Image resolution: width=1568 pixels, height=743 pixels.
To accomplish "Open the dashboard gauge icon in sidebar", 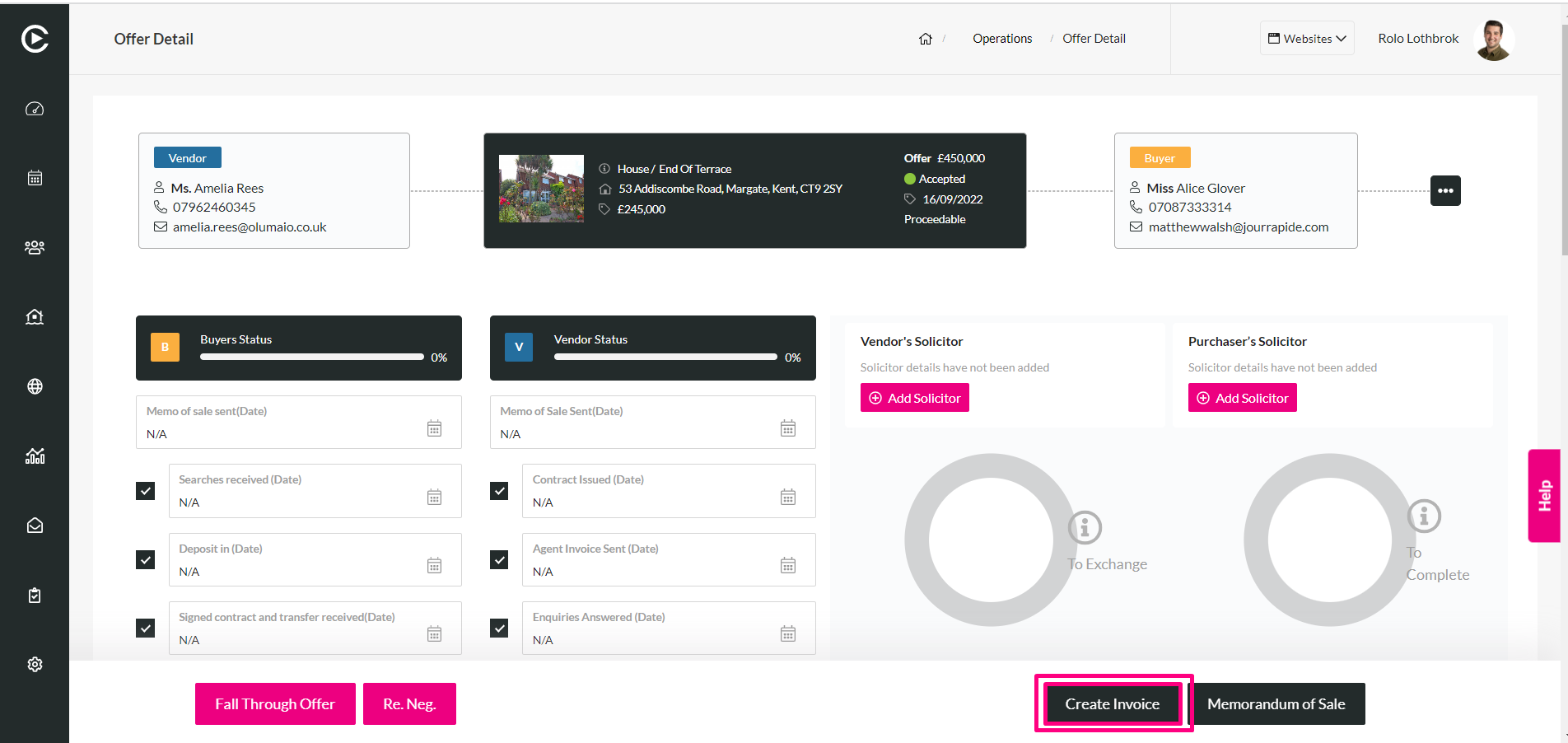I will pyautogui.click(x=35, y=109).
